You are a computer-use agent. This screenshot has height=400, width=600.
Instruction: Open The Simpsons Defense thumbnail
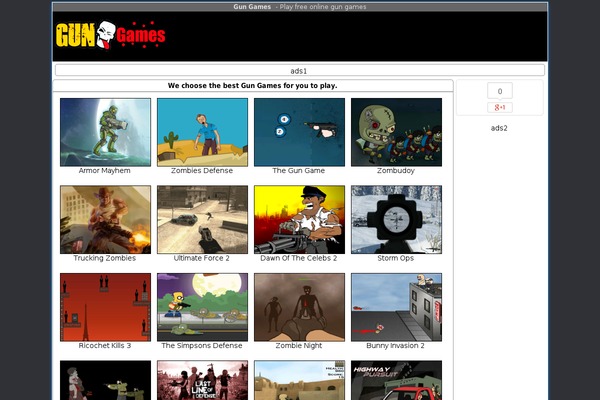(x=202, y=307)
